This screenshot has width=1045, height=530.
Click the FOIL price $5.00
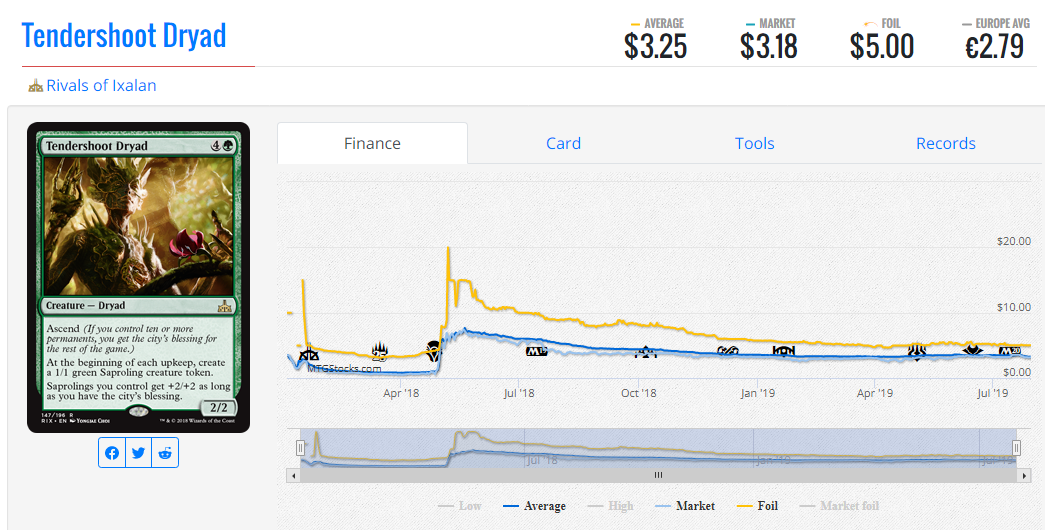882,47
